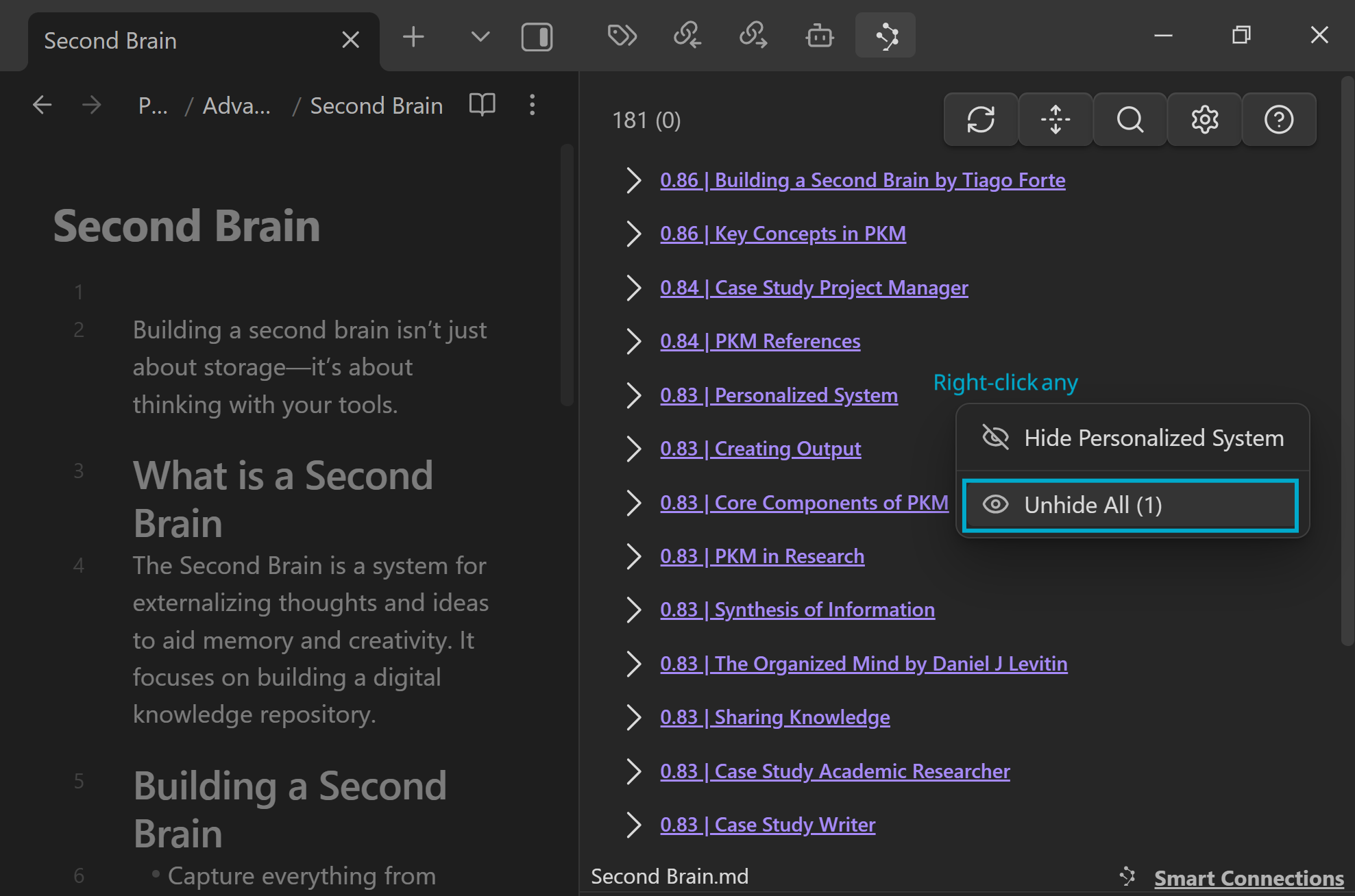Open the Smart Connections search lookup
Viewport: 1355px width, 896px height.
(1130, 120)
